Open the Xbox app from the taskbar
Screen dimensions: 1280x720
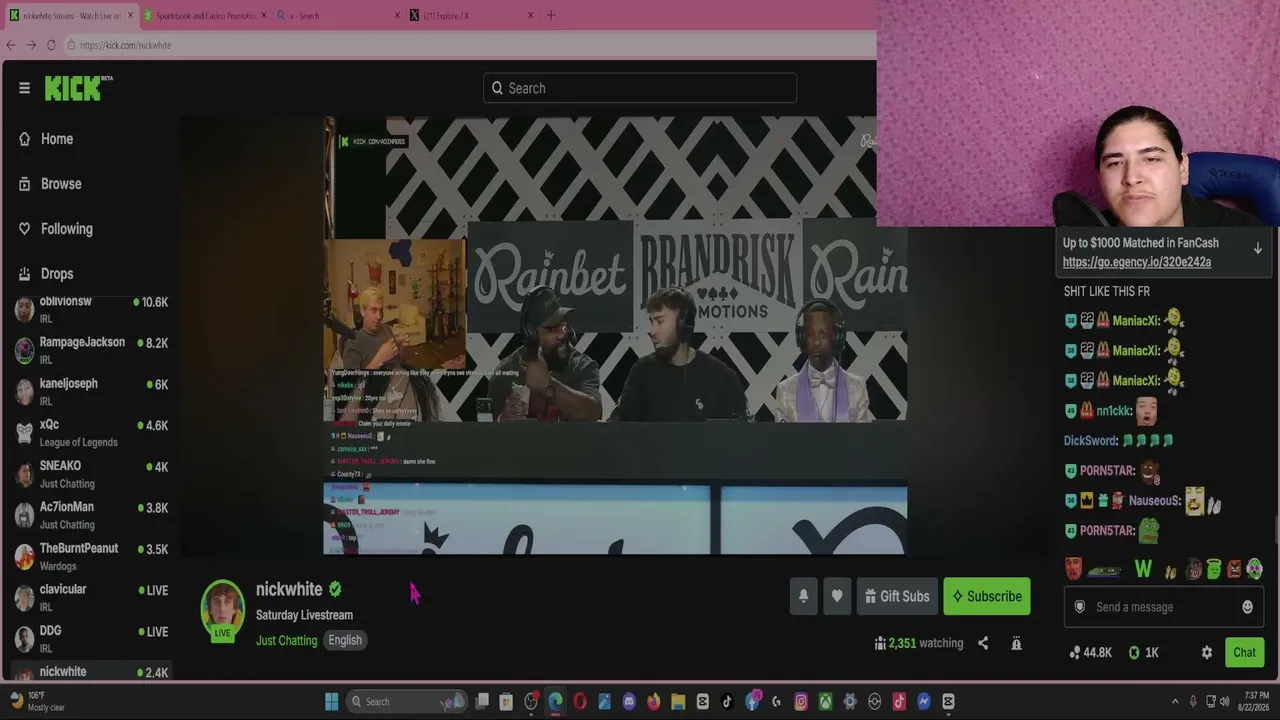[825, 701]
